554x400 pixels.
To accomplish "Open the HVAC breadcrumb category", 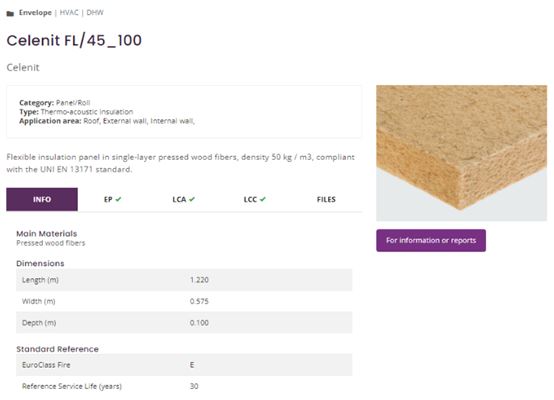I will [x=69, y=13].
